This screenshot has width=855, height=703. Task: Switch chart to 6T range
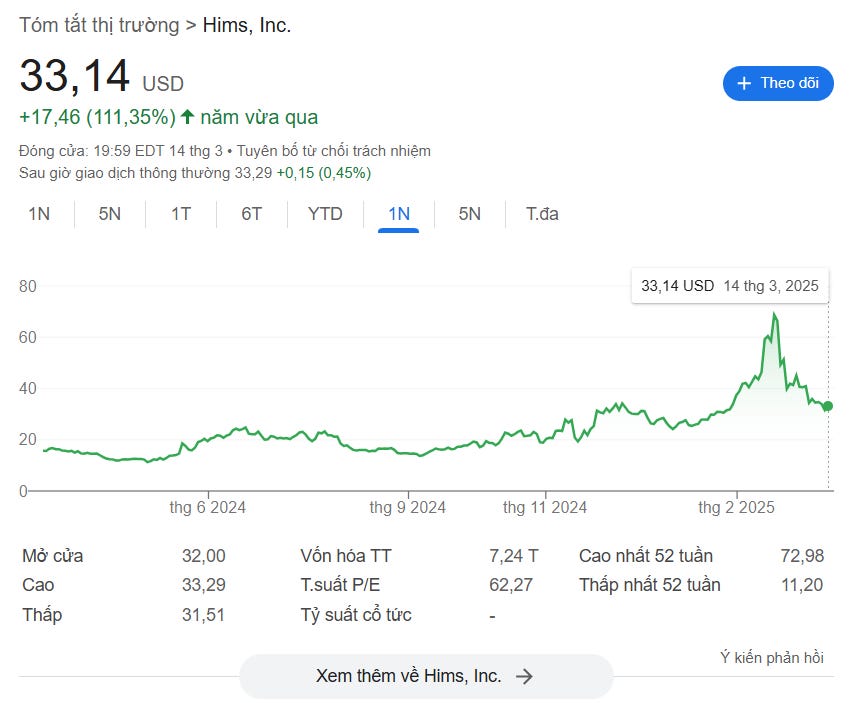[251, 214]
